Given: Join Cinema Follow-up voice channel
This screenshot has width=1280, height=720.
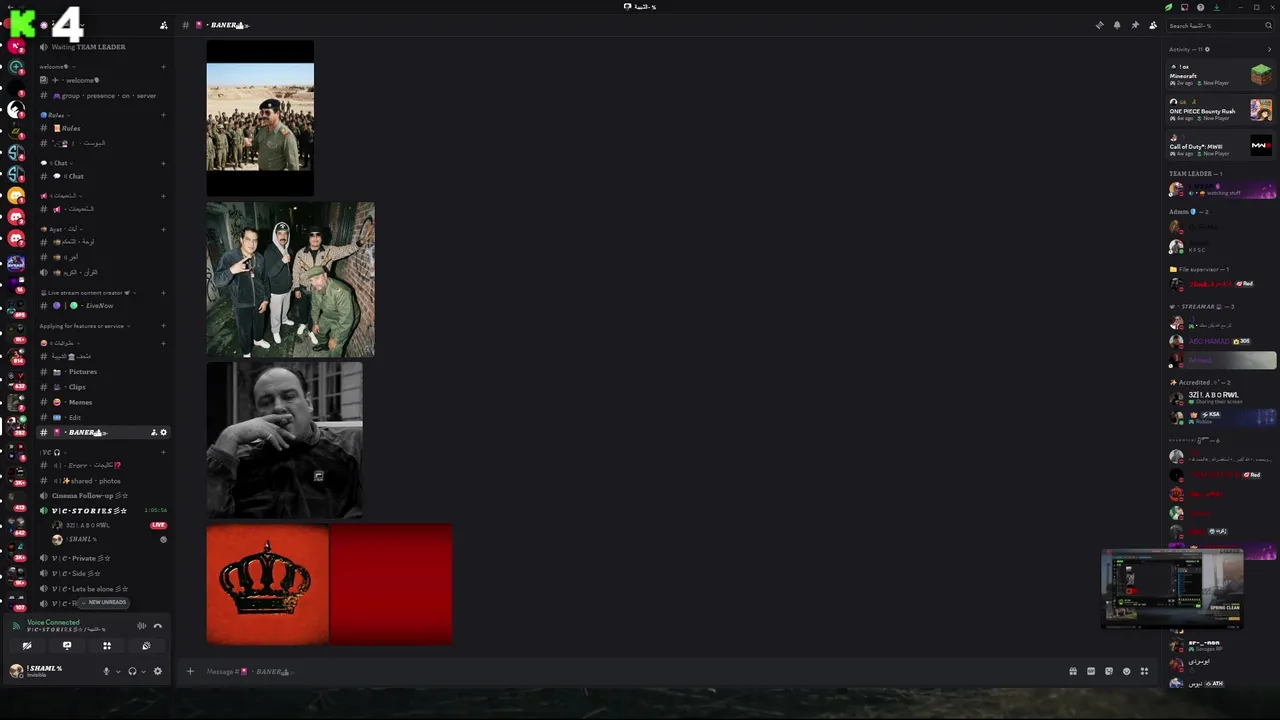Looking at the screenshot, I should [x=103, y=496].
